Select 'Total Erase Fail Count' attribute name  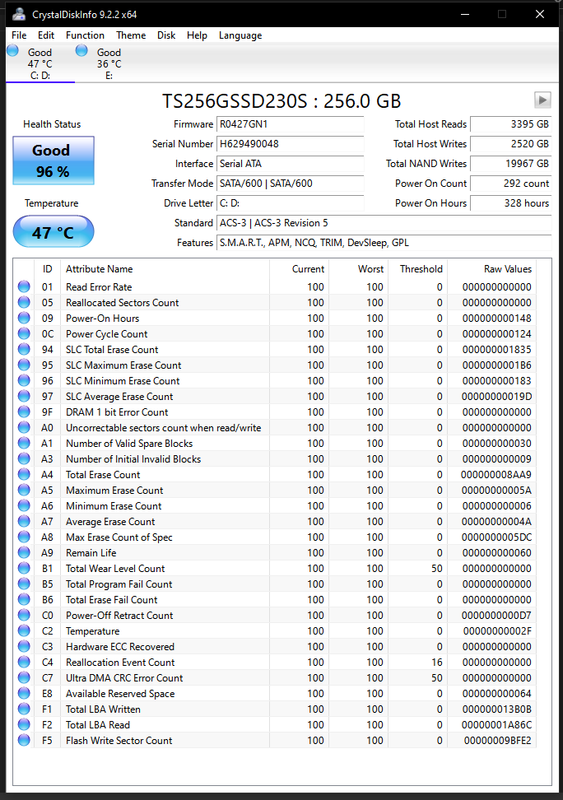tap(111, 599)
